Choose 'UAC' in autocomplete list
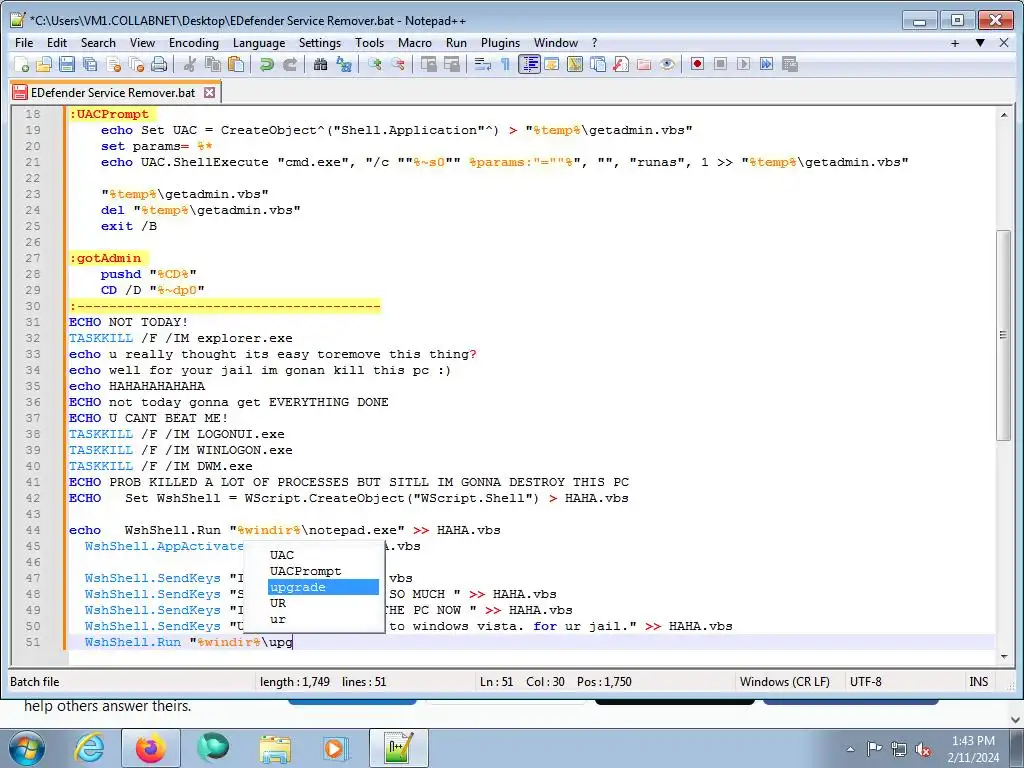 point(323,555)
